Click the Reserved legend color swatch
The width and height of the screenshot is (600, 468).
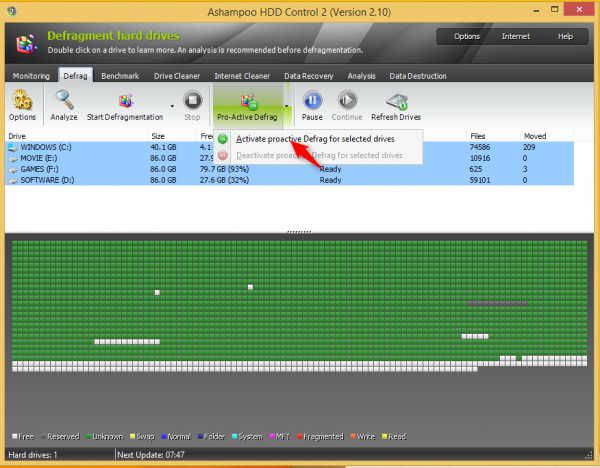pos(43,437)
